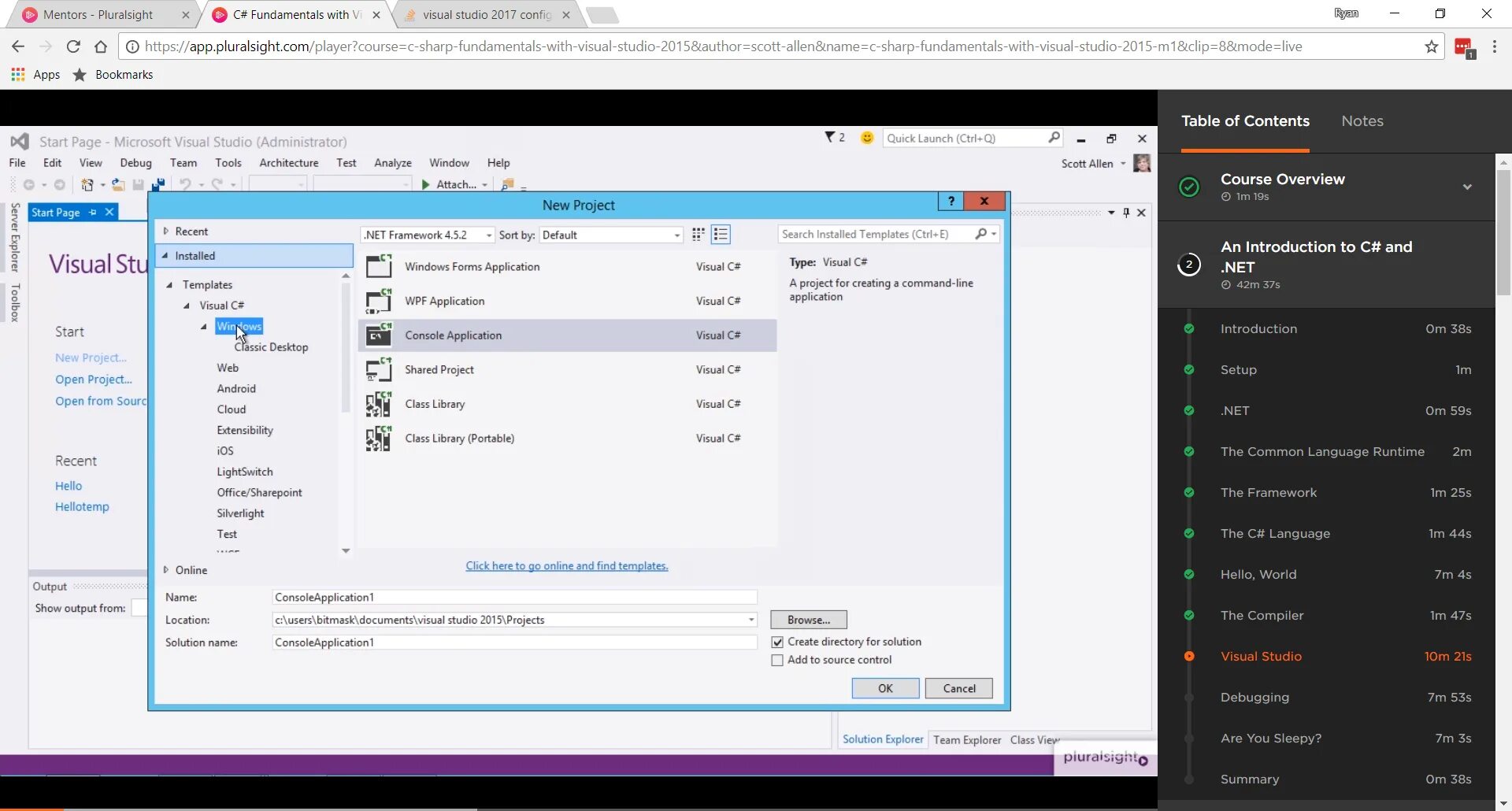Click the OK button
Screen dimensions: 1512x811
point(885,688)
